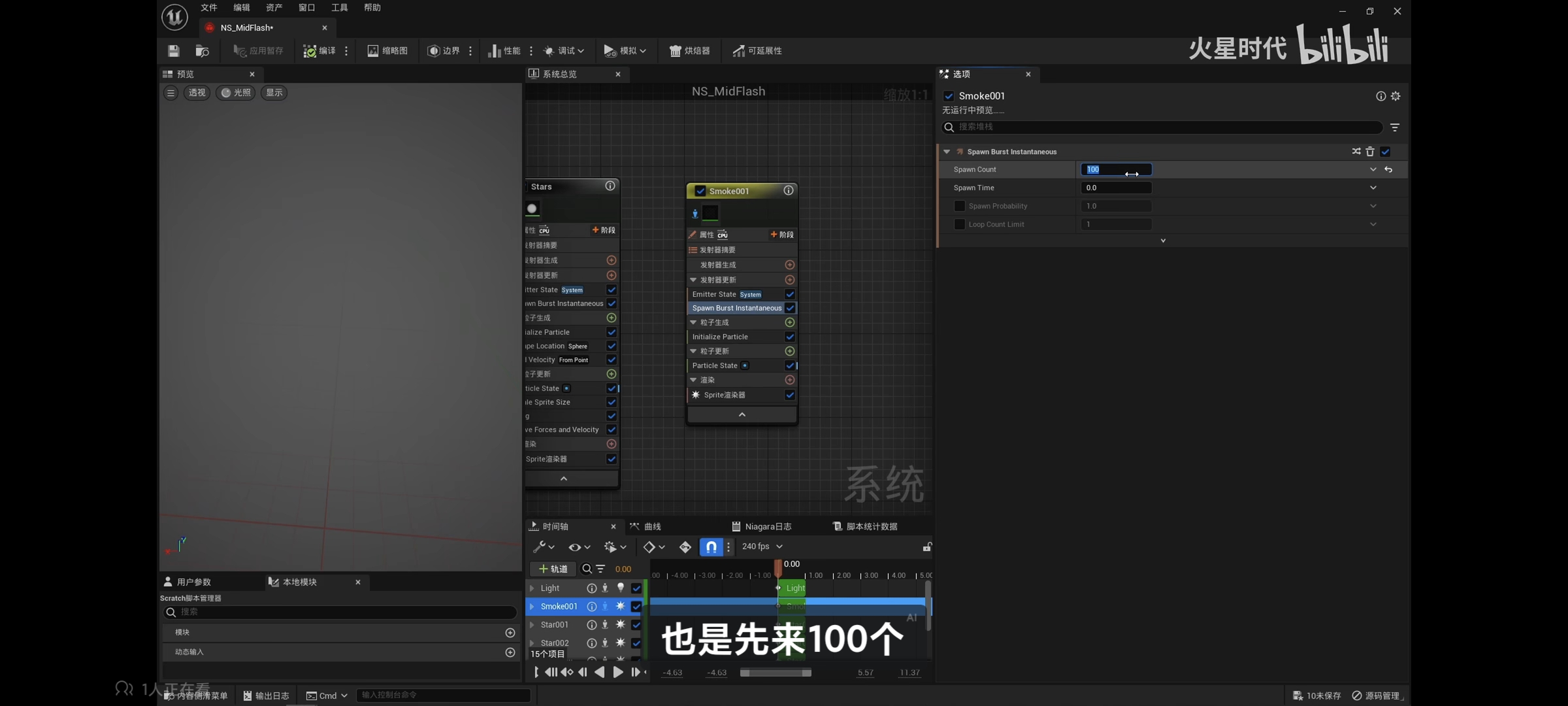Viewport: 1568px width, 706px height.
Task: Click the save asset icon in toolbar
Action: 173,50
